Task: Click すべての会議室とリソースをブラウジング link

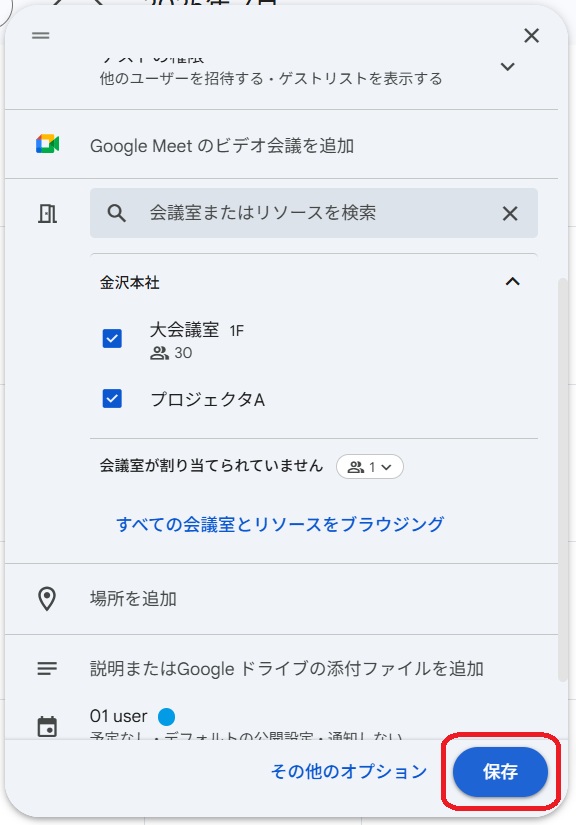Action: (280, 524)
